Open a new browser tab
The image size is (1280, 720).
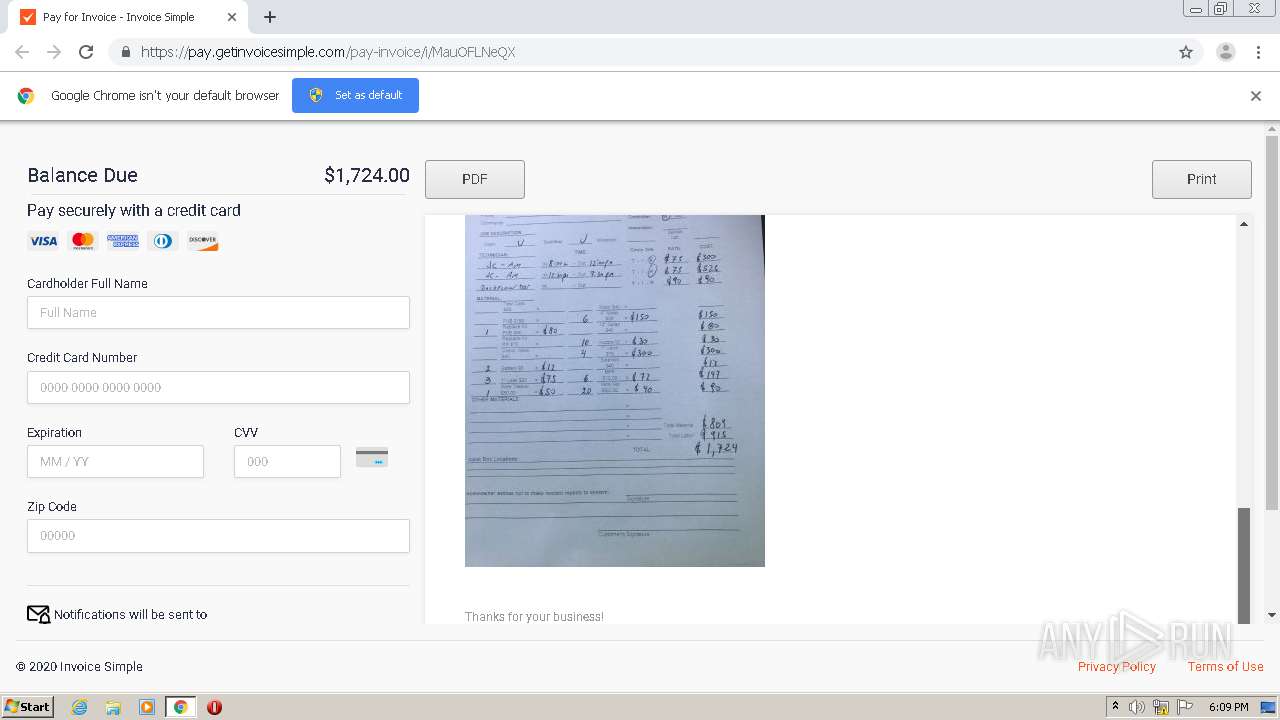(270, 17)
